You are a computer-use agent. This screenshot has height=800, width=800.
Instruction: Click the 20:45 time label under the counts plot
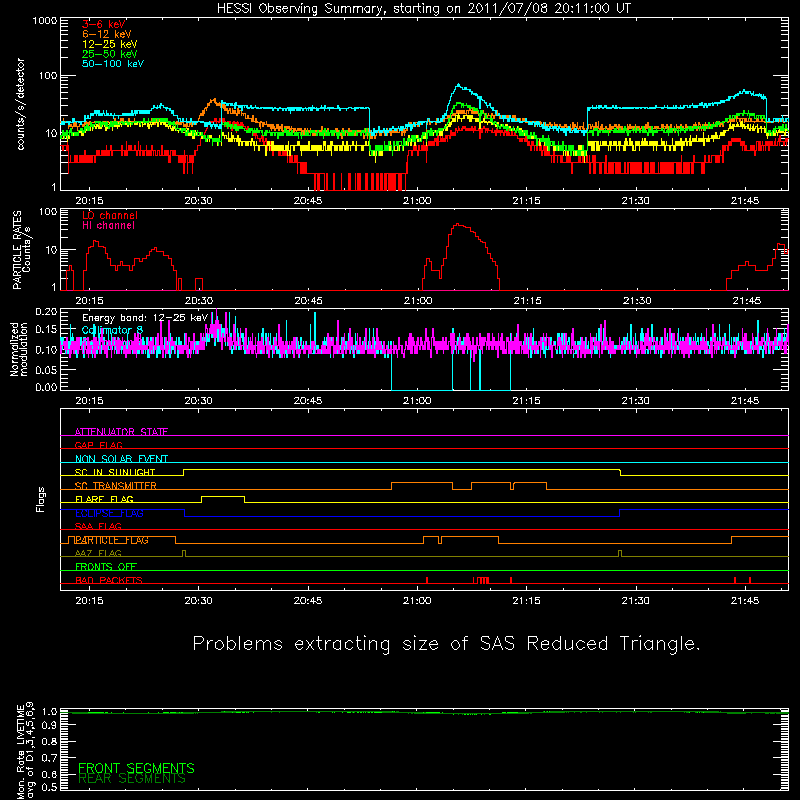[308, 201]
